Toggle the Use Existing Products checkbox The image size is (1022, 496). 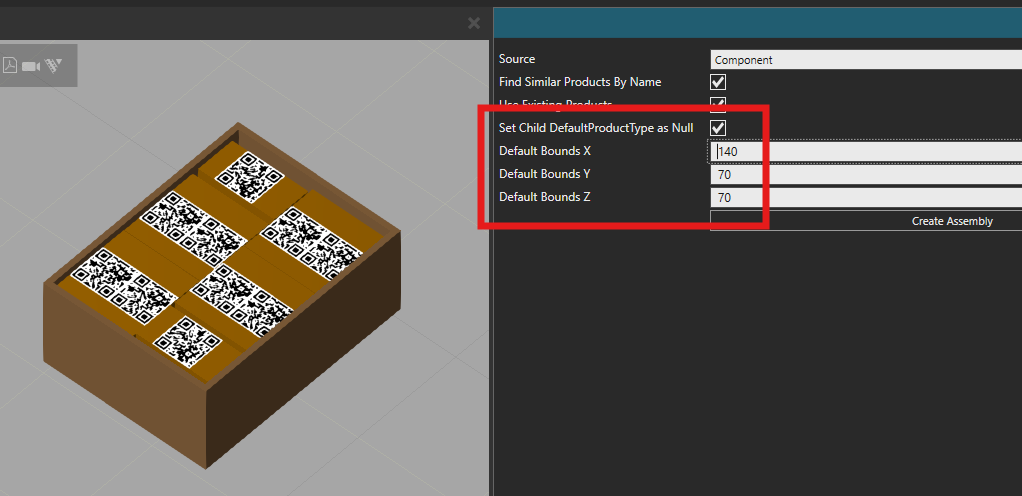coord(718,103)
